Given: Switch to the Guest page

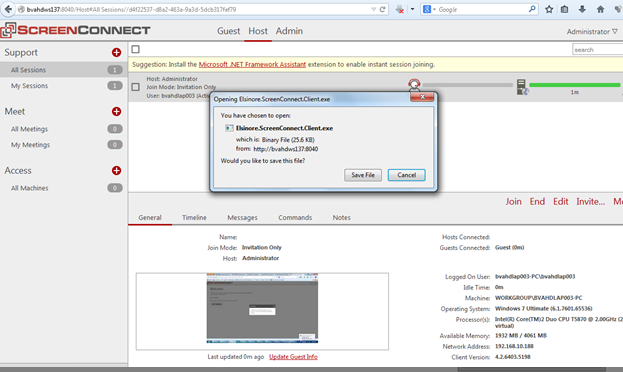Looking at the screenshot, I should pos(228,31).
